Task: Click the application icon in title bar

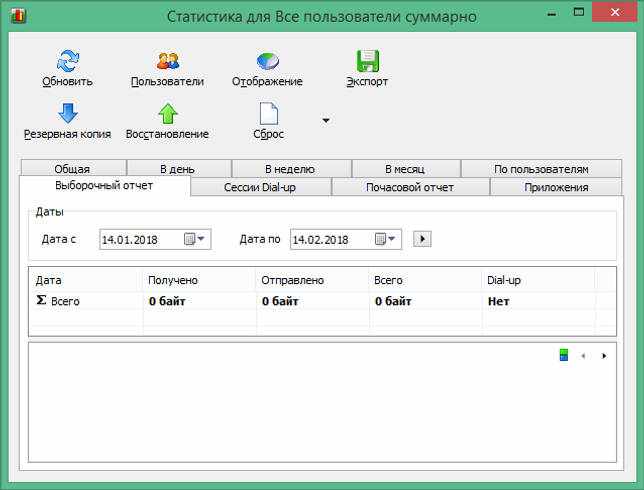Action: click(18, 16)
